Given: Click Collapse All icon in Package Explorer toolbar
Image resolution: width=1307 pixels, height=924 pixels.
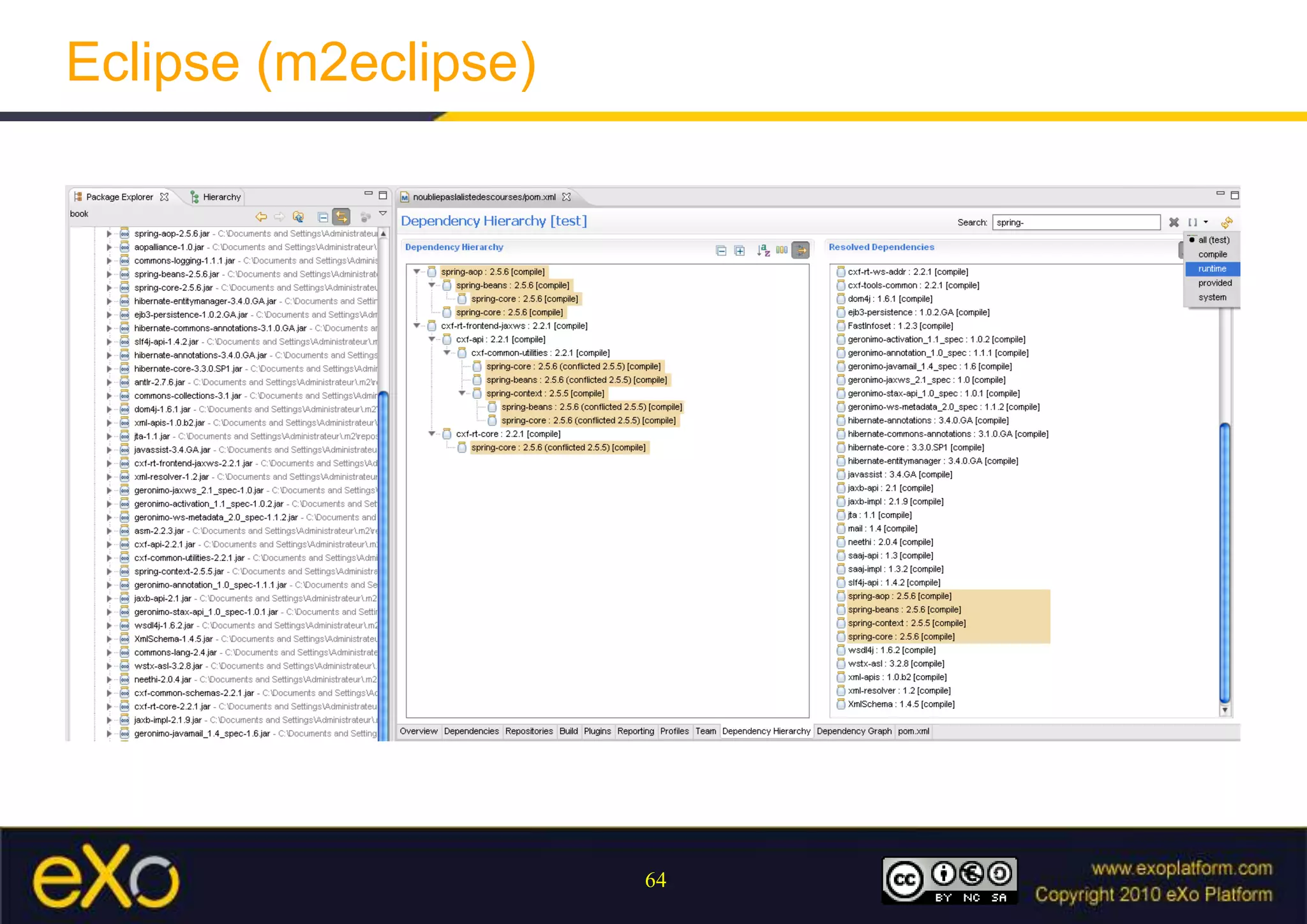Looking at the screenshot, I should 323,217.
